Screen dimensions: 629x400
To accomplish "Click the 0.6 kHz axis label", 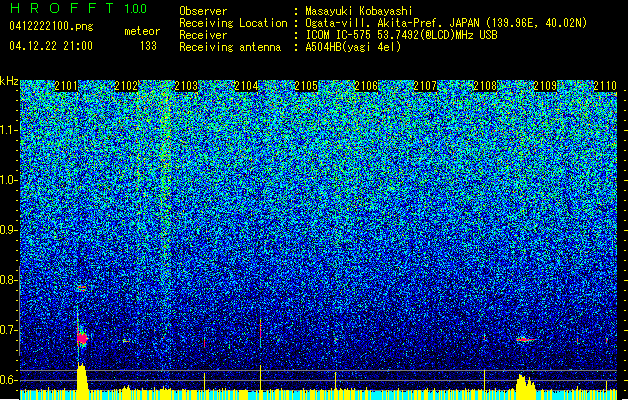I will (8, 380).
